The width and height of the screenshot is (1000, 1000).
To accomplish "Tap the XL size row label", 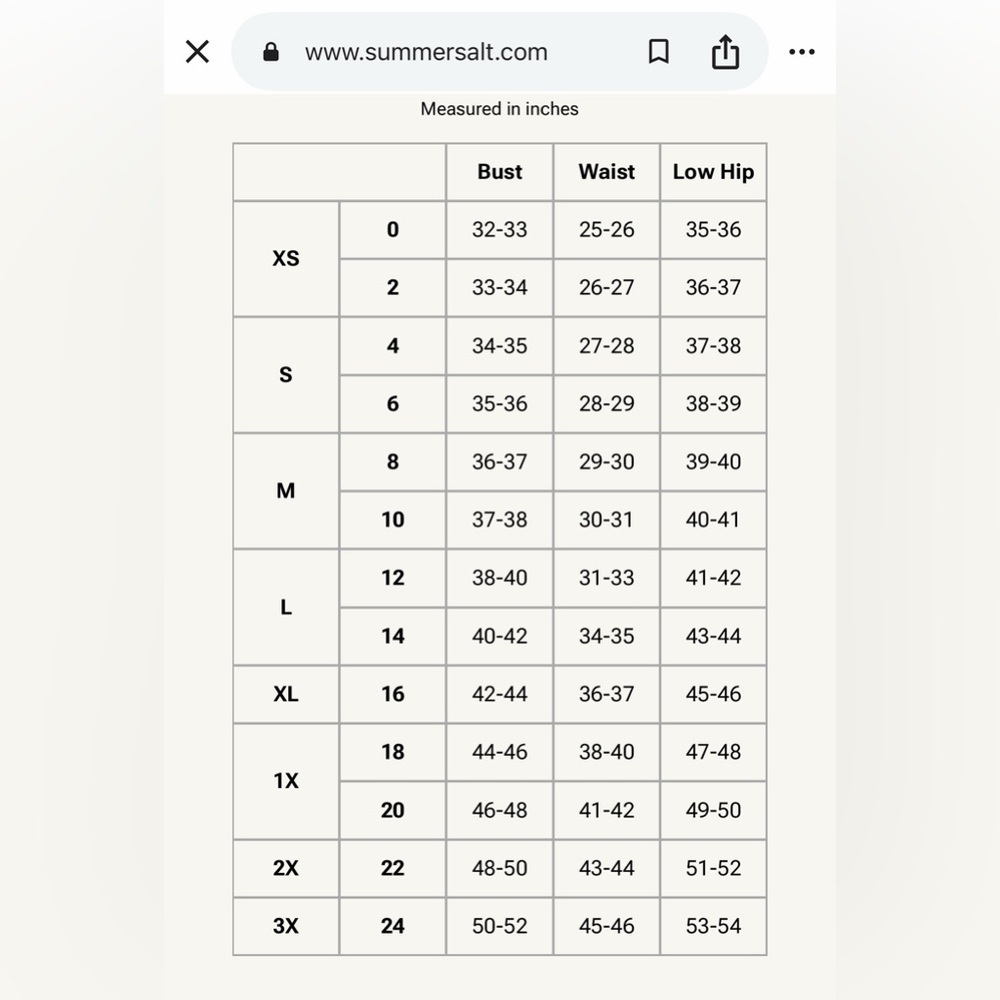I will tap(286, 694).
